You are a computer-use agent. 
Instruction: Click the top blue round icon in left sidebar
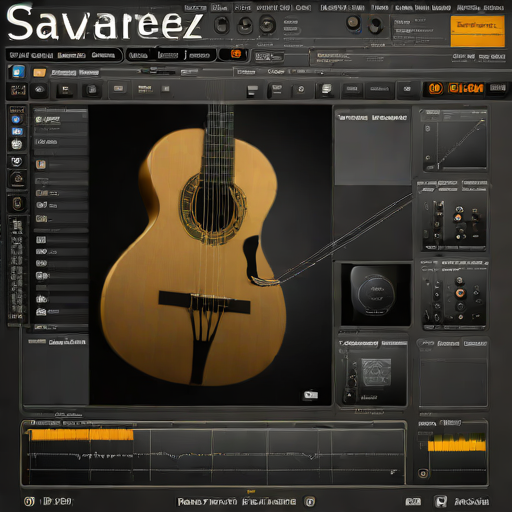click(16, 119)
